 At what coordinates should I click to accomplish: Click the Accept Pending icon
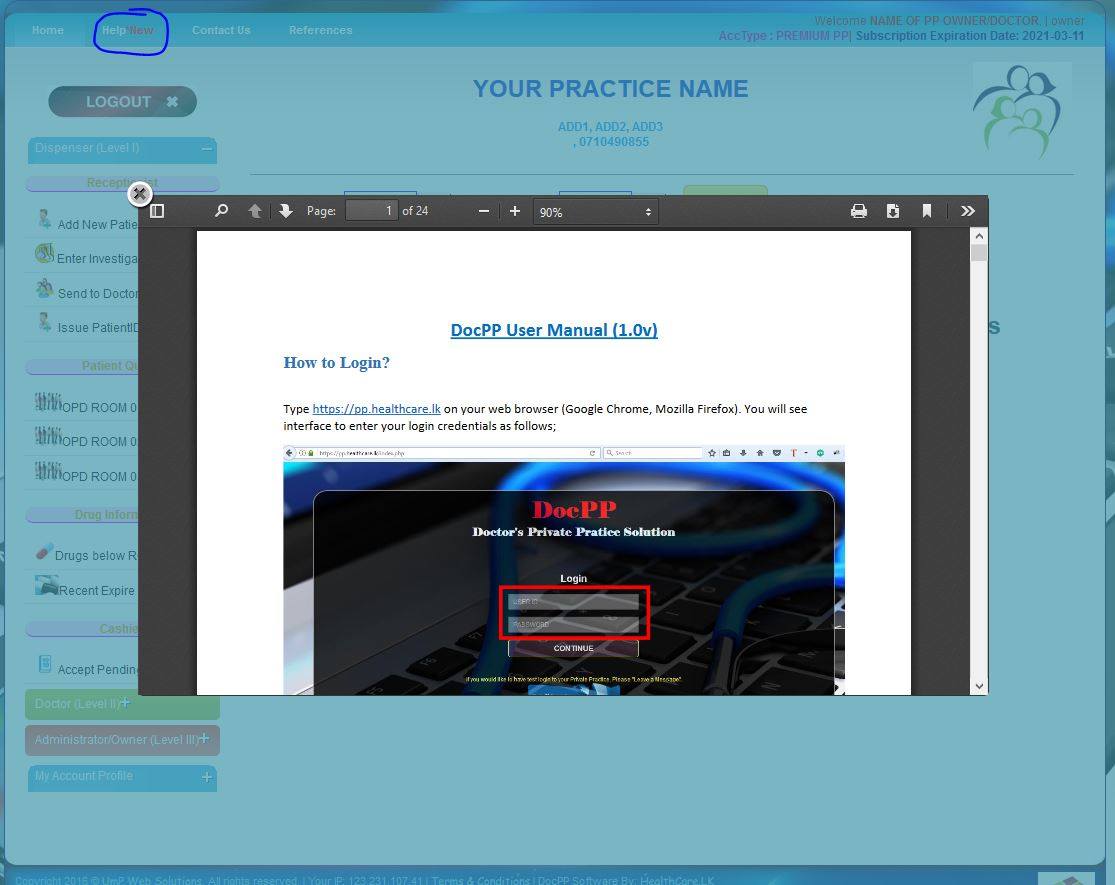(x=45, y=665)
